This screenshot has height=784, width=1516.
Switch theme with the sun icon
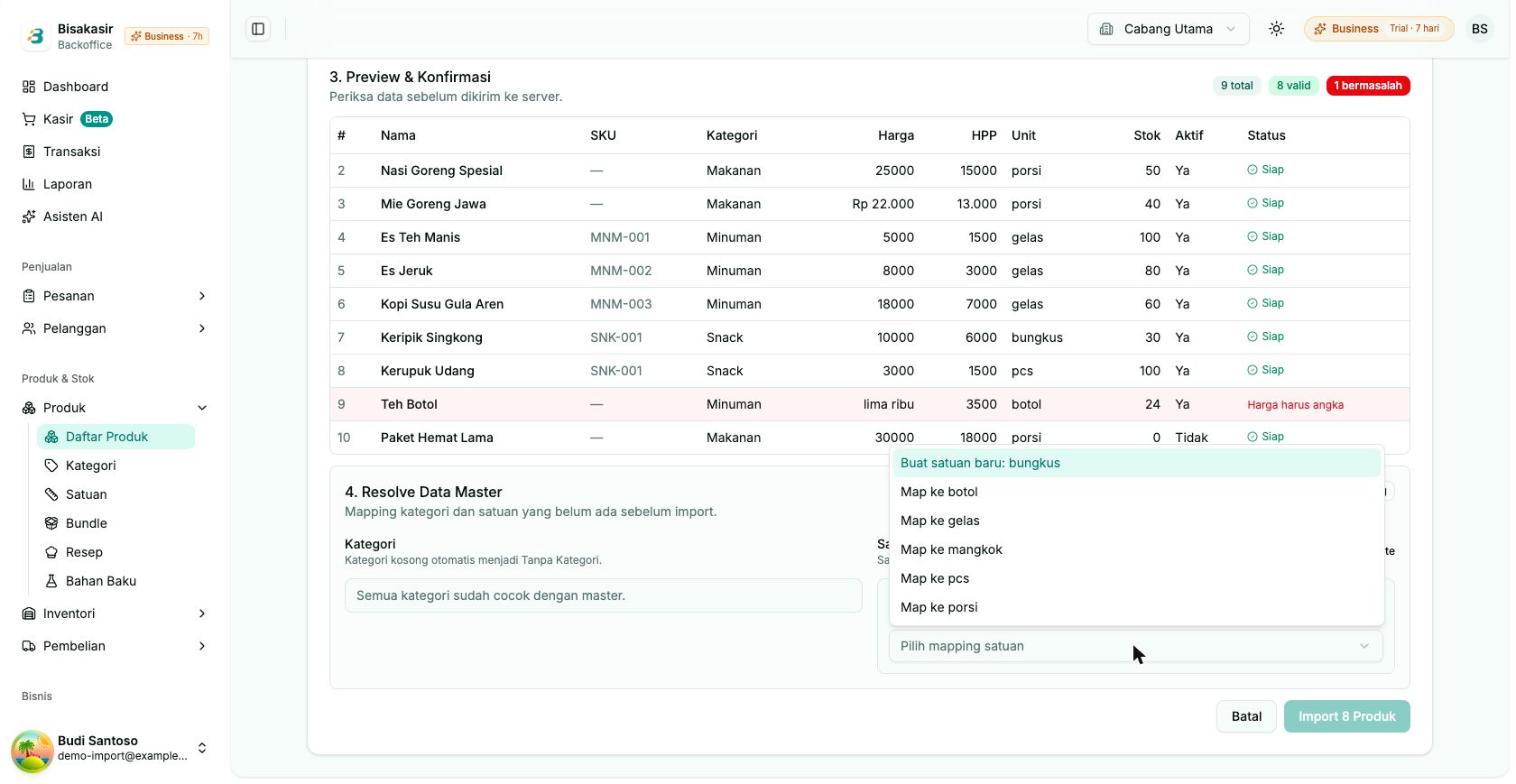pyautogui.click(x=1276, y=29)
